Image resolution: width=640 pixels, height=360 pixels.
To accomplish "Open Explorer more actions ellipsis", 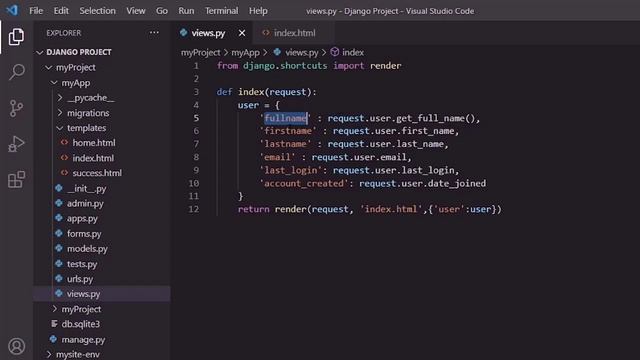I will point(154,33).
